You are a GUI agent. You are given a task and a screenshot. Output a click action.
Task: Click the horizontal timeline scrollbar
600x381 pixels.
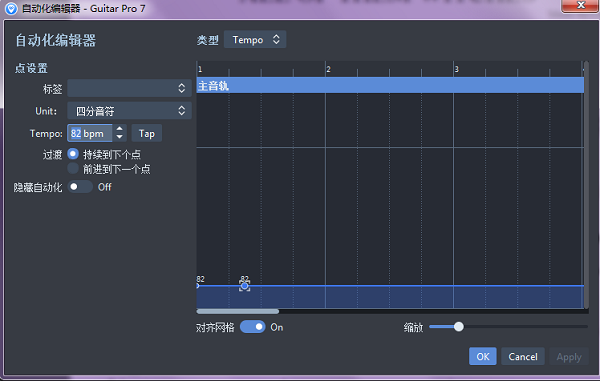(x=238, y=311)
